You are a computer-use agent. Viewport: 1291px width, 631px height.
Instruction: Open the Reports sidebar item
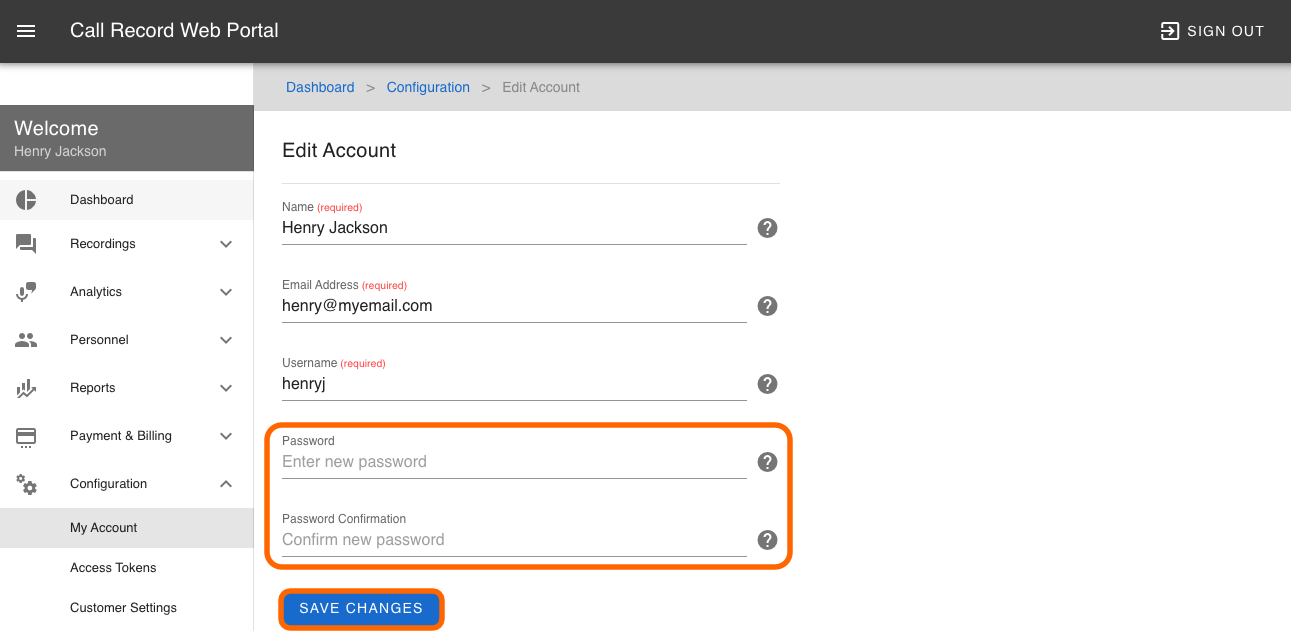click(127, 388)
